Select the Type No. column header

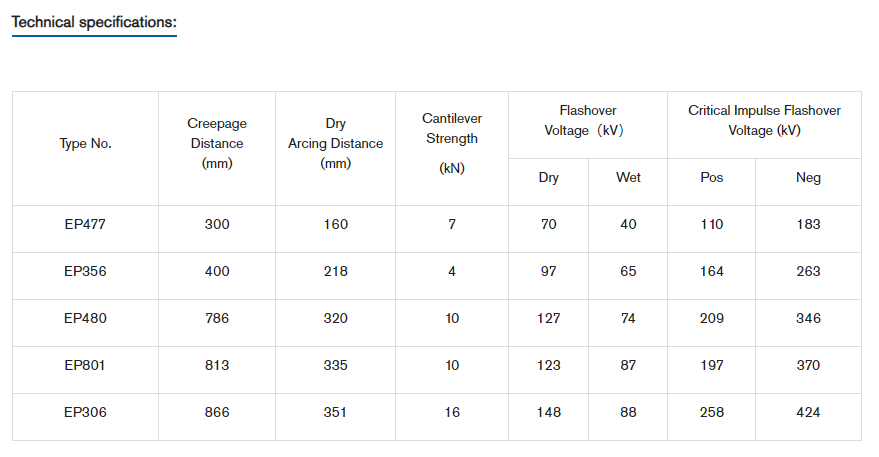pyautogui.click(x=85, y=144)
